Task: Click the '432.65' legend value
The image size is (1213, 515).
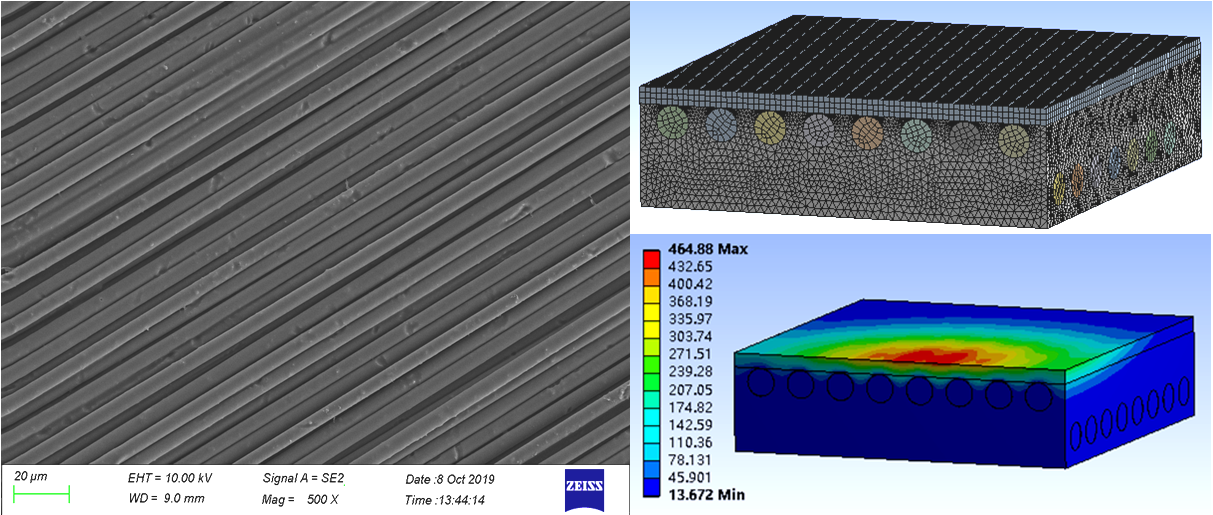Action: coord(690,266)
